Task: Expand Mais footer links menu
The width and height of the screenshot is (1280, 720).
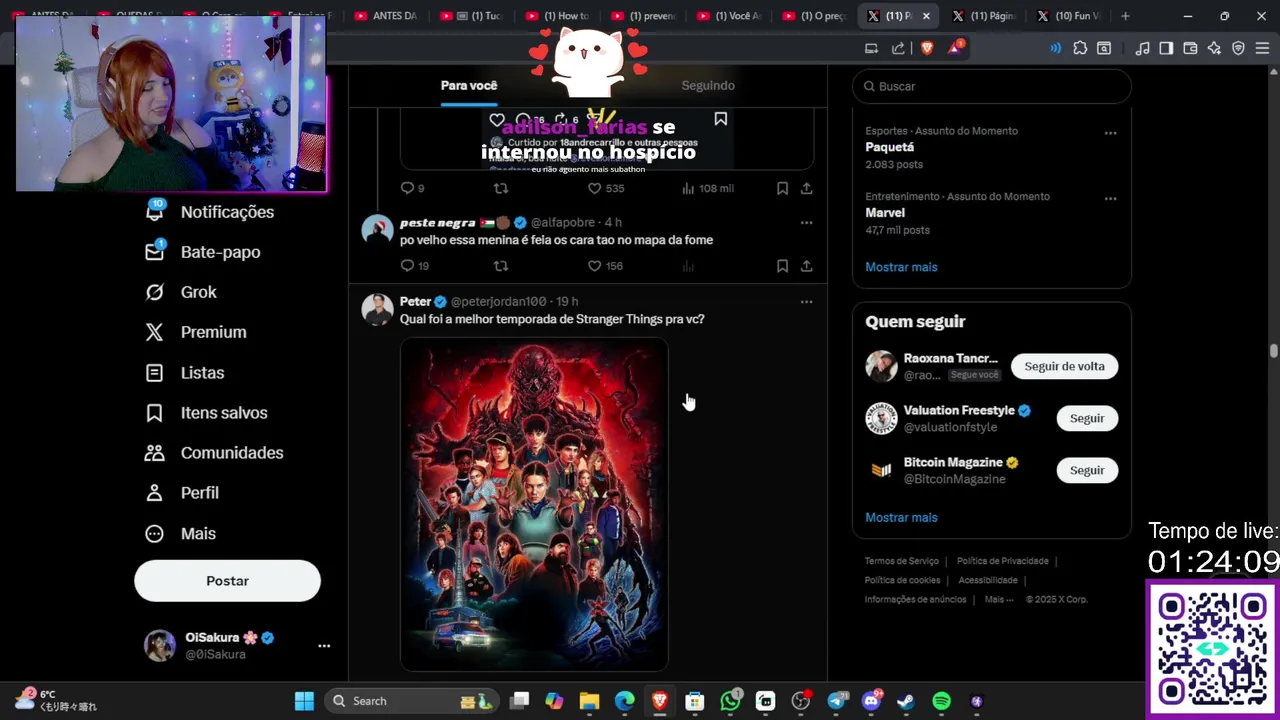Action: 998,600
